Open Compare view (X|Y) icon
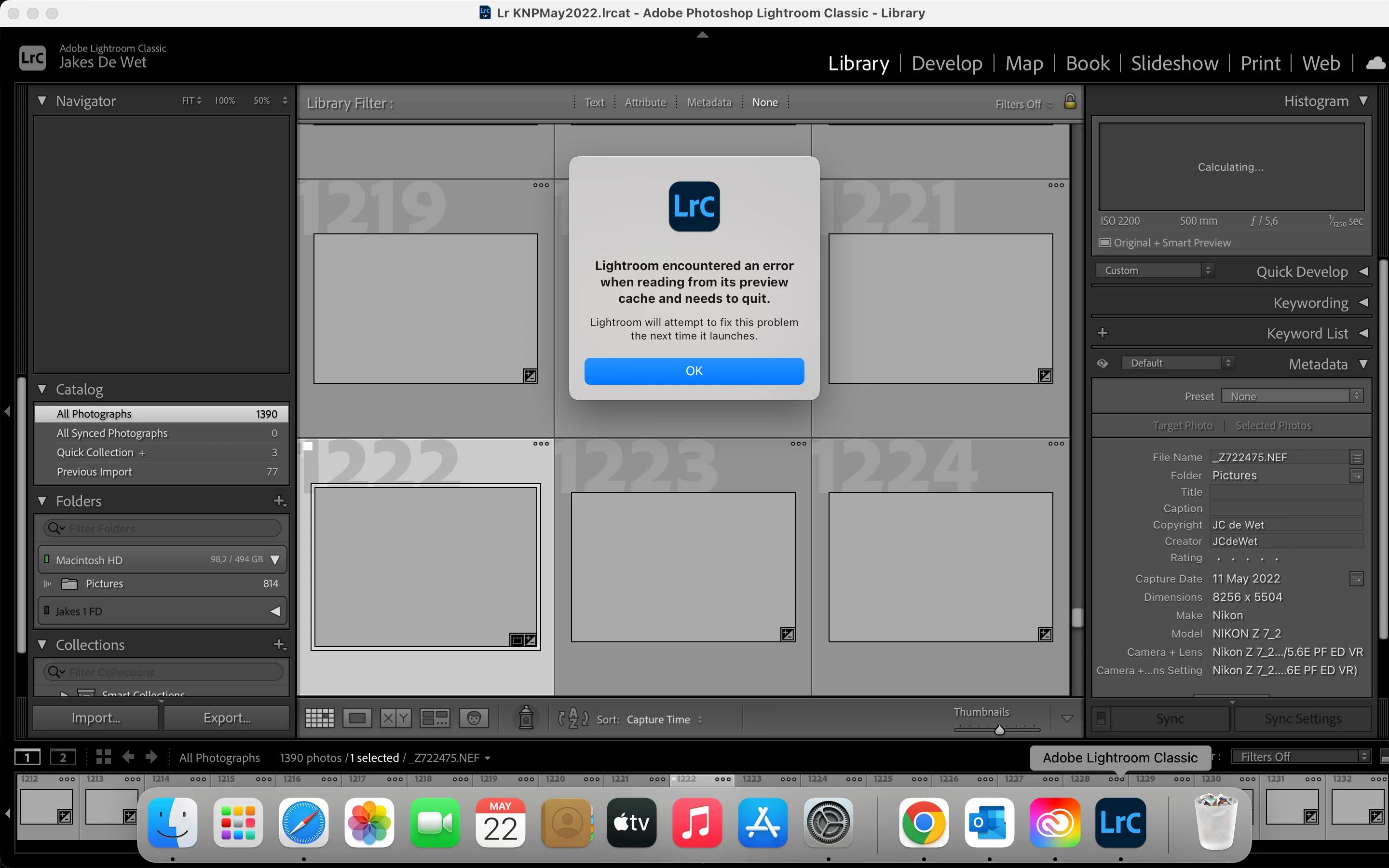The height and width of the screenshot is (868, 1389). pos(396,718)
